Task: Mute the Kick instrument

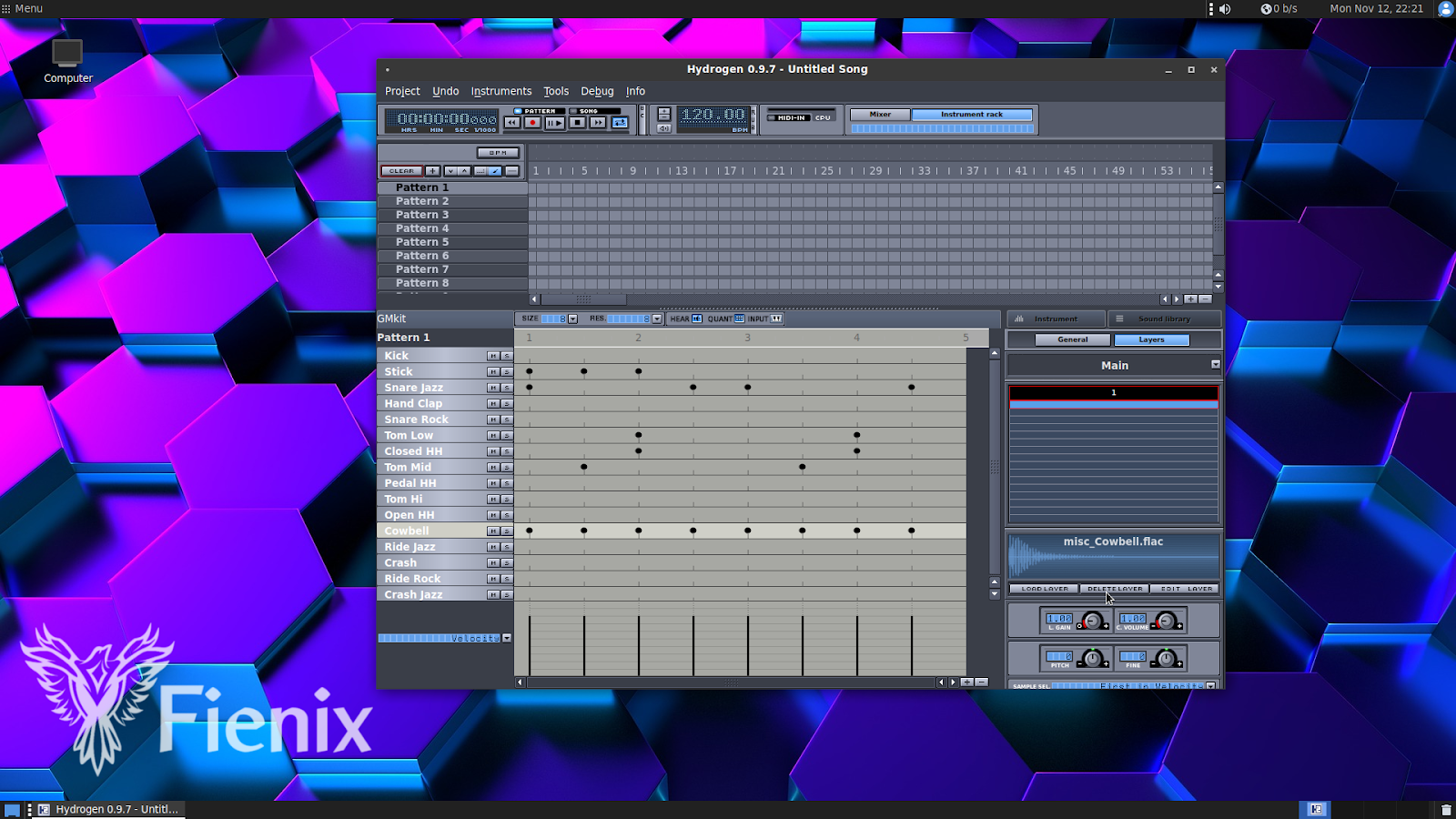Action: click(492, 355)
